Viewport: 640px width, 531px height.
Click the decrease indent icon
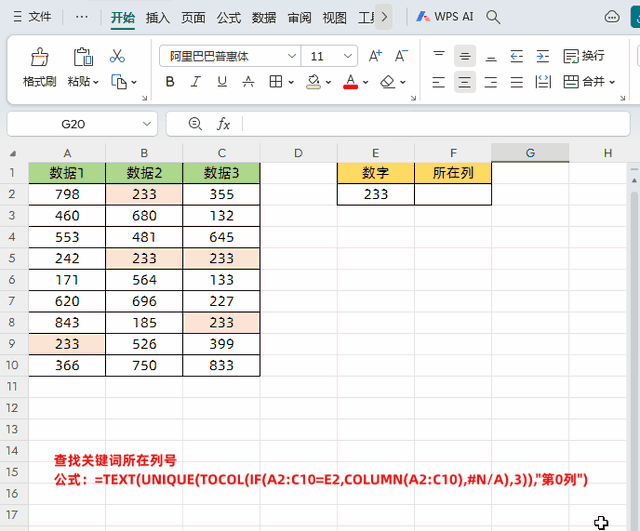pos(517,56)
